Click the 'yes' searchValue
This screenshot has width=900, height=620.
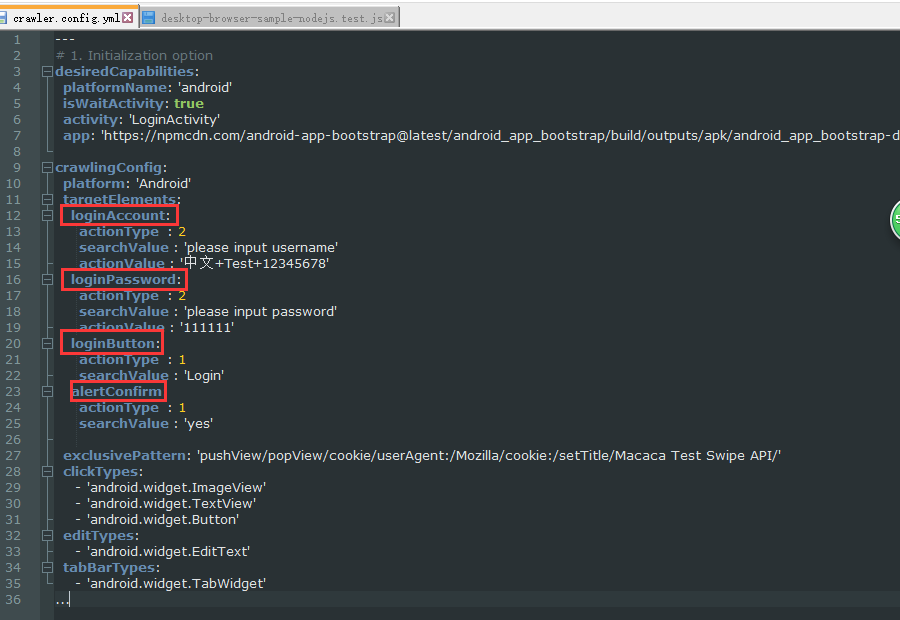(x=199, y=424)
